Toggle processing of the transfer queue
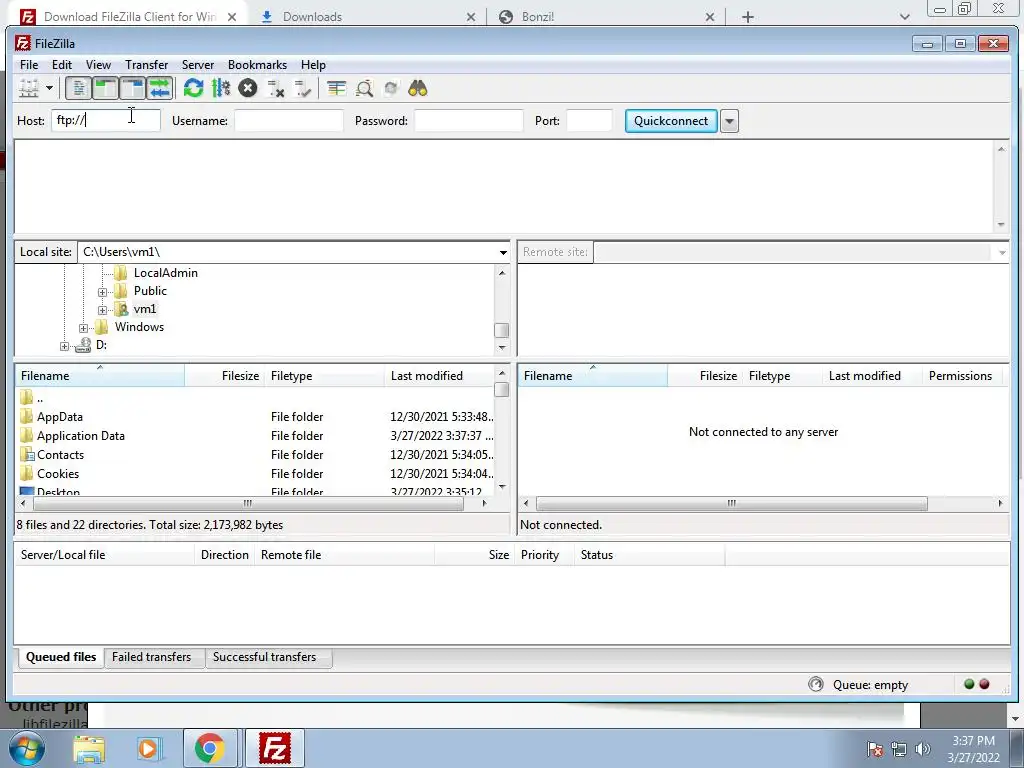 click(221, 88)
